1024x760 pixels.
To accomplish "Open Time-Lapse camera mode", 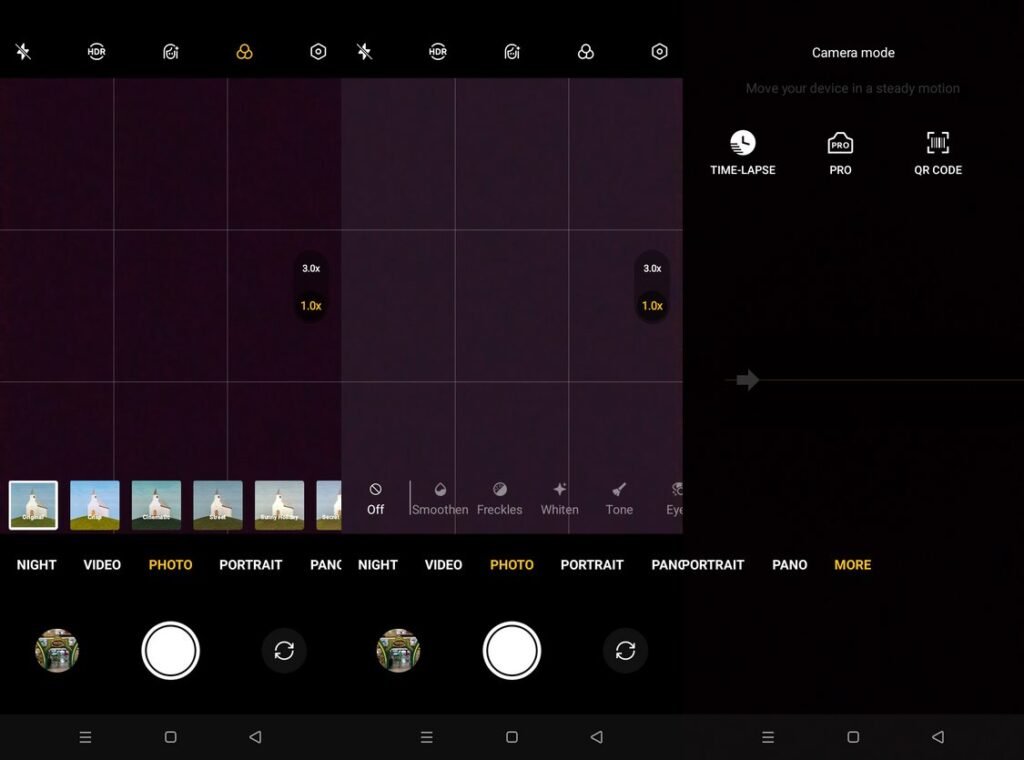I will coord(743,153).
